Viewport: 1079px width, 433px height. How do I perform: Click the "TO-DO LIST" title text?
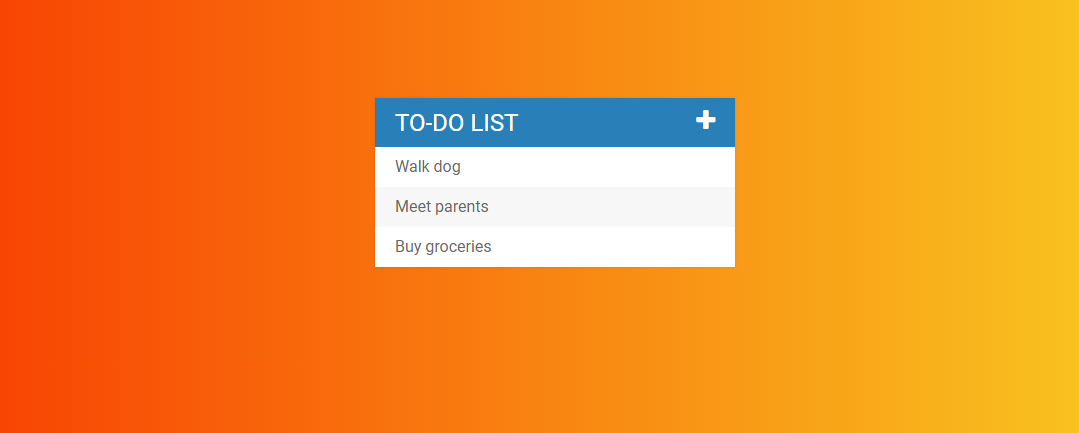click(x=456, y=123)
